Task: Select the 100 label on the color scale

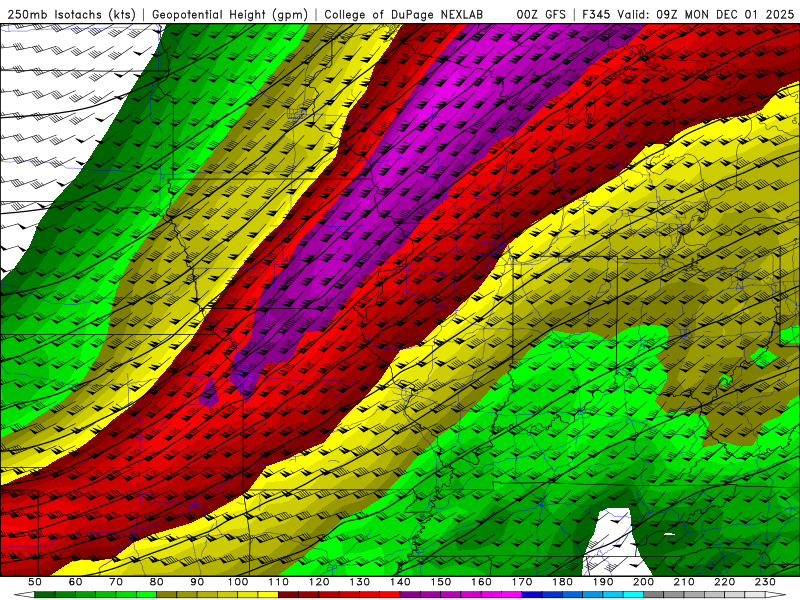Action: click(x=238, y=582)
